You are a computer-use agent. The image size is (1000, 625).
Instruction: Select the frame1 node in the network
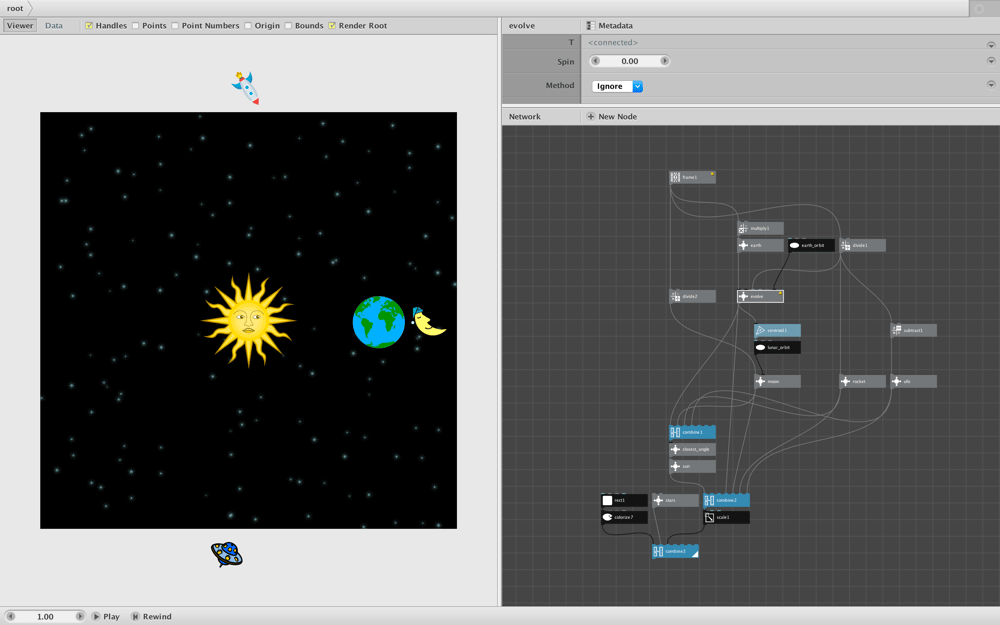693,177
